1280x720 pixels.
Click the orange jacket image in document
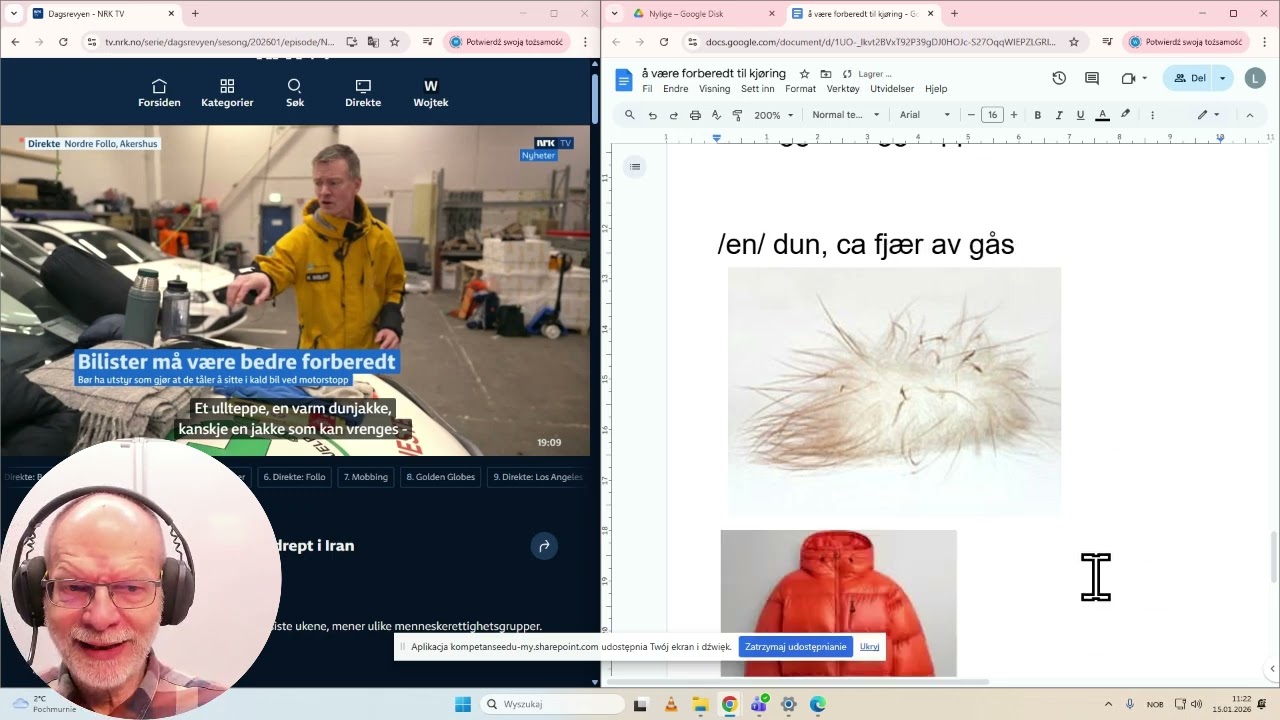point(838,603)
